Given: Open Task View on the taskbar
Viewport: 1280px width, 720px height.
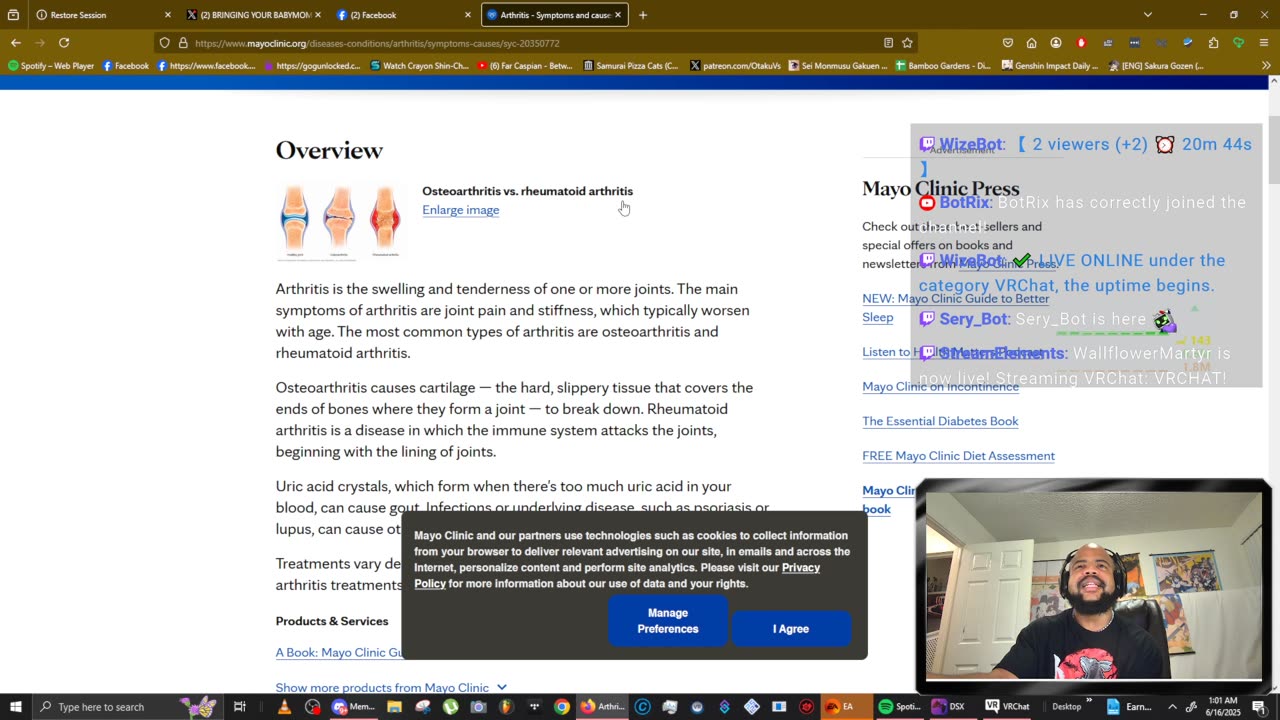Looking at the screenshot, I should [240, 707].
